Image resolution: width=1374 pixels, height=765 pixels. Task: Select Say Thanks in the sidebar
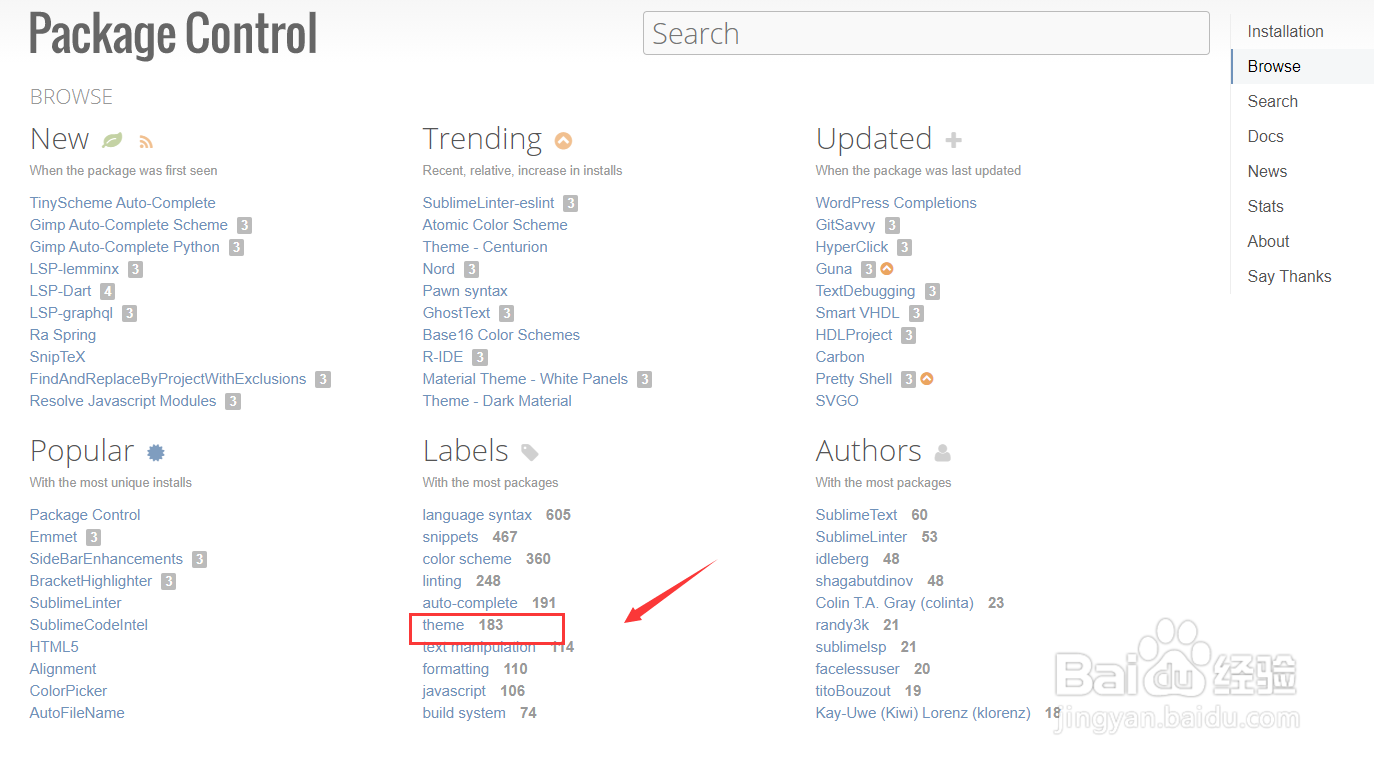coord(1289,277)
